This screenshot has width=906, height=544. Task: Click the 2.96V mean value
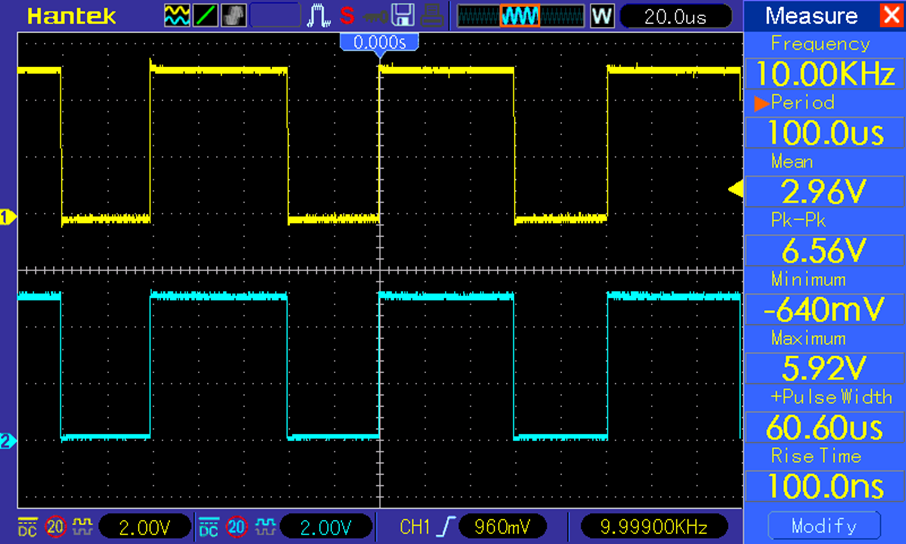(x=825, y=192)
